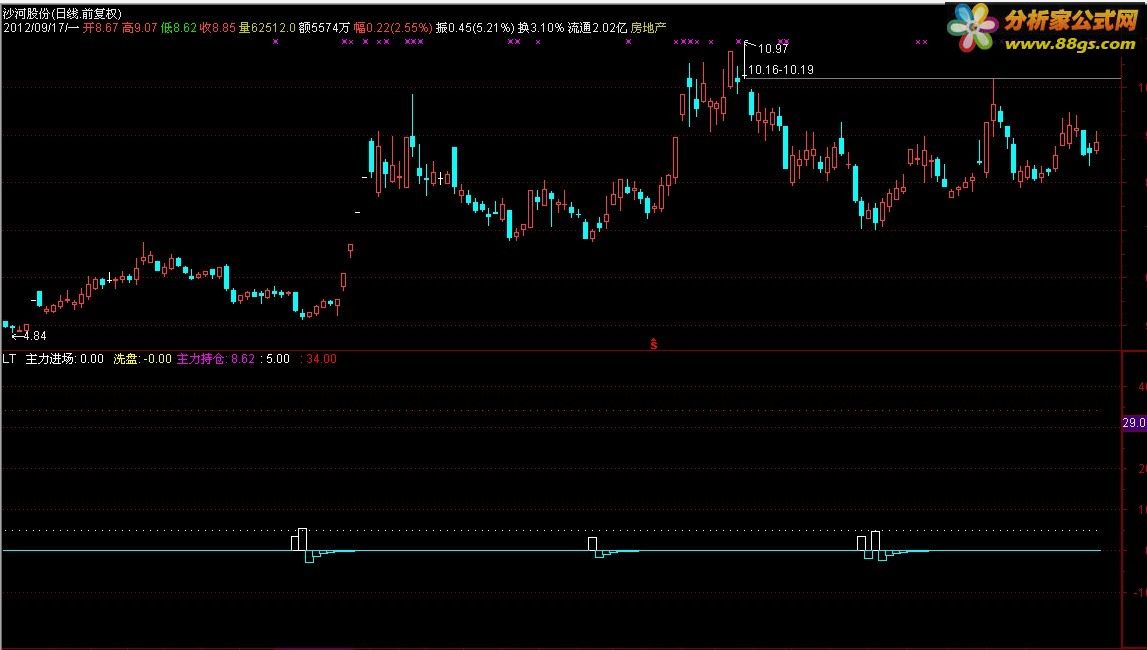Screen dimensions: 1147x650
Task: Click the red 34.00 indicator value
Action: tap(321, 359)
